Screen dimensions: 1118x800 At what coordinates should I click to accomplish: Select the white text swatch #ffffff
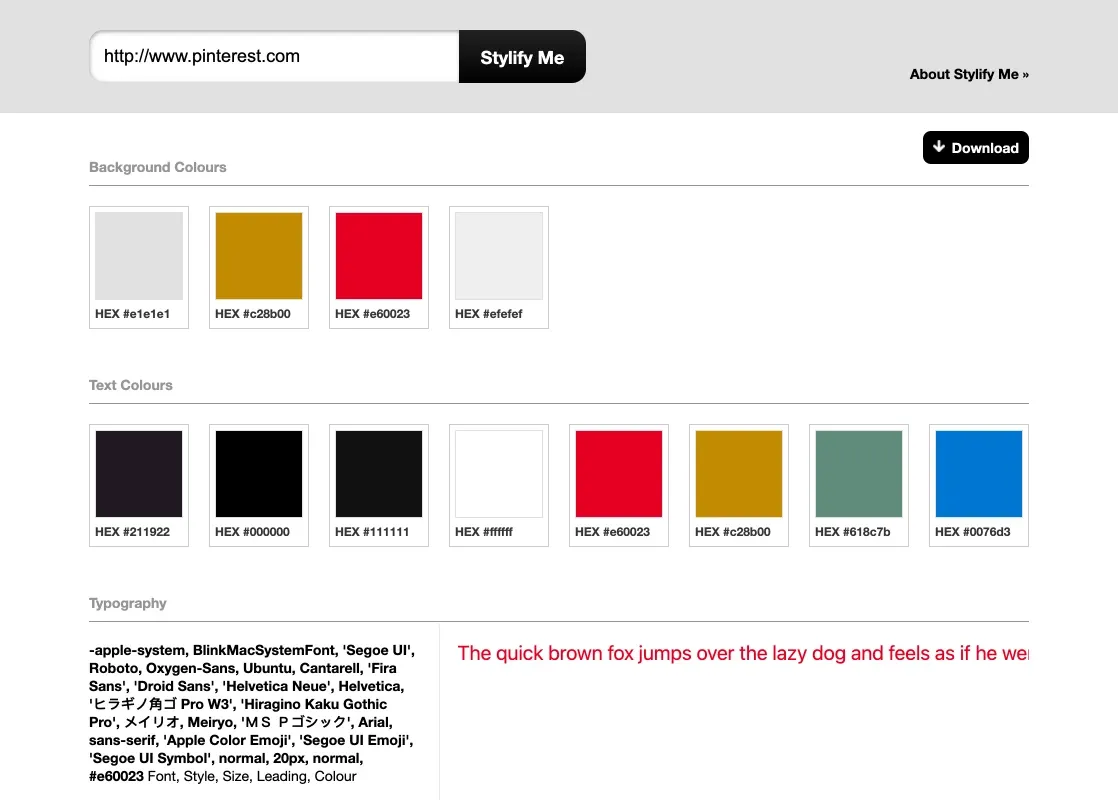(499, 474)
